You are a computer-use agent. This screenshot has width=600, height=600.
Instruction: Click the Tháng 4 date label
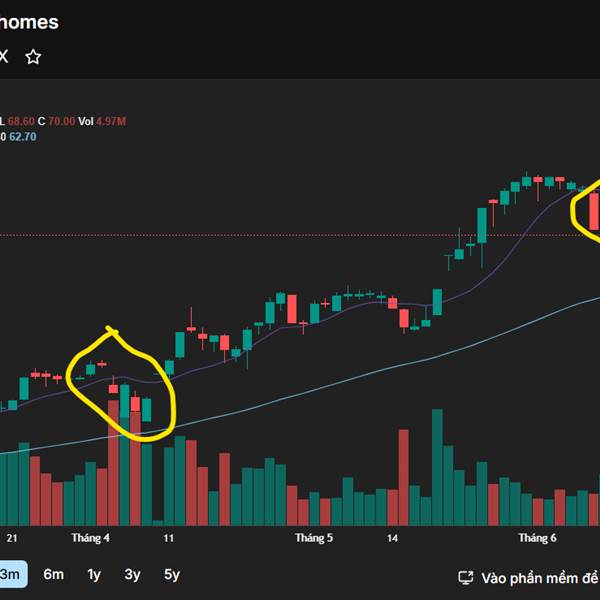(x=90, y=538)
